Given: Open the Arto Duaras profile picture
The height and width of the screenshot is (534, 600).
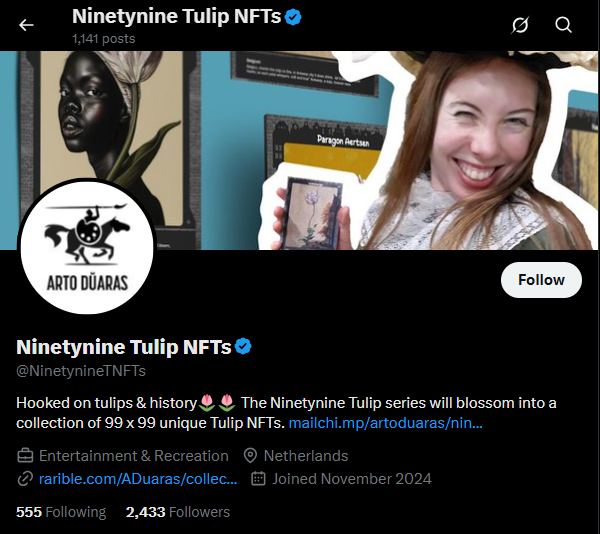Looking at the screenshot, I should point(87,247).
